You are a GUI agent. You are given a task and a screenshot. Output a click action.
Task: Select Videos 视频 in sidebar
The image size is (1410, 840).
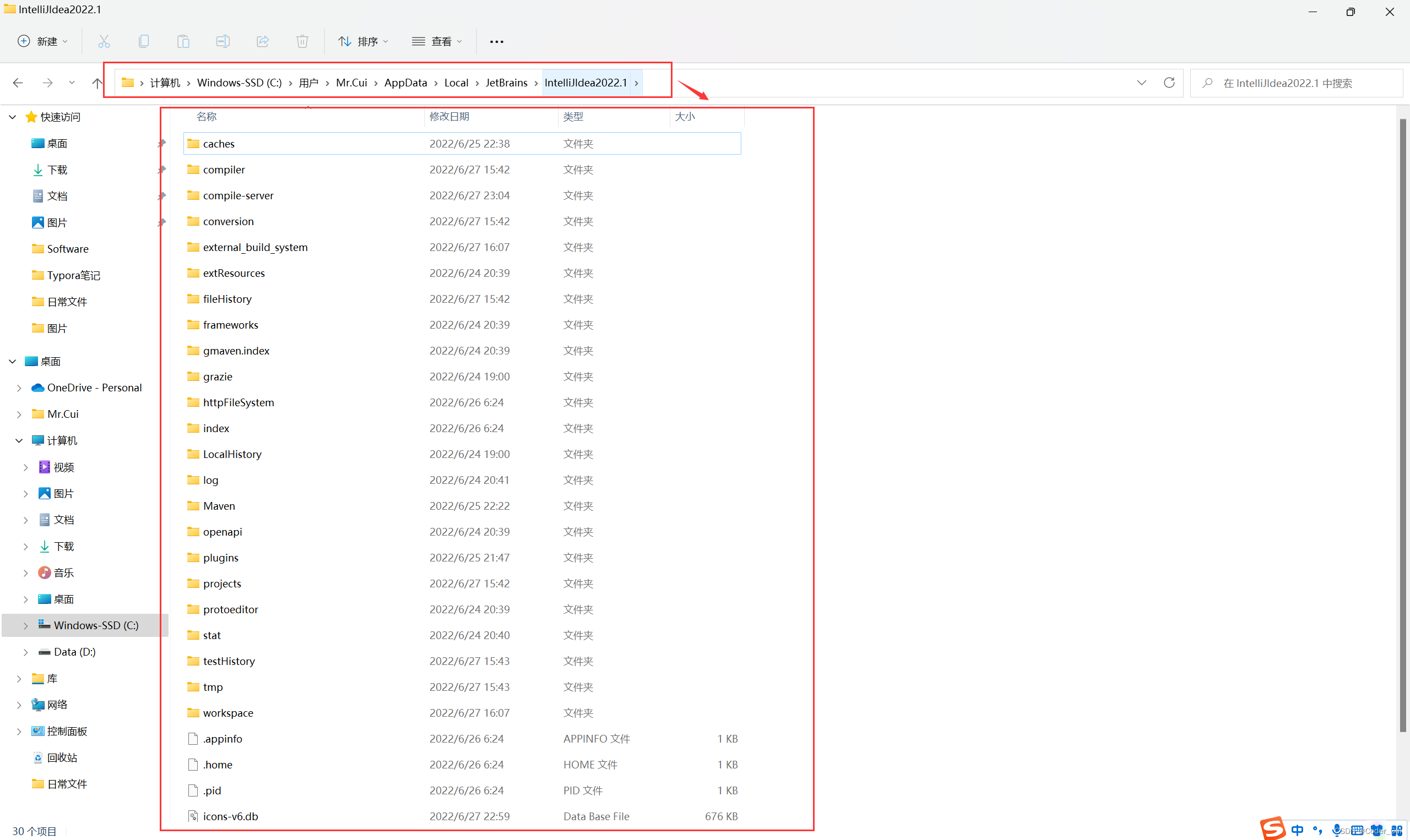pyautogui.click(x=63, y=467)
